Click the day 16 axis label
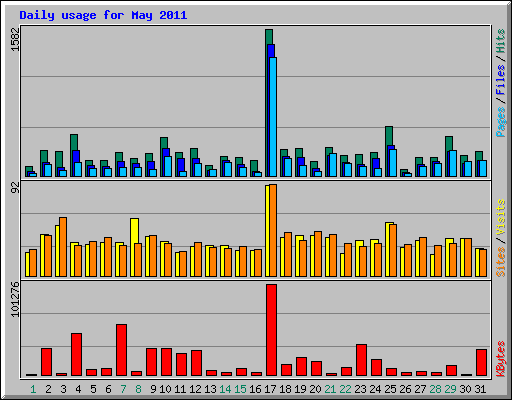The height and width of the screenshot is (400, 512). click(255, 389)
